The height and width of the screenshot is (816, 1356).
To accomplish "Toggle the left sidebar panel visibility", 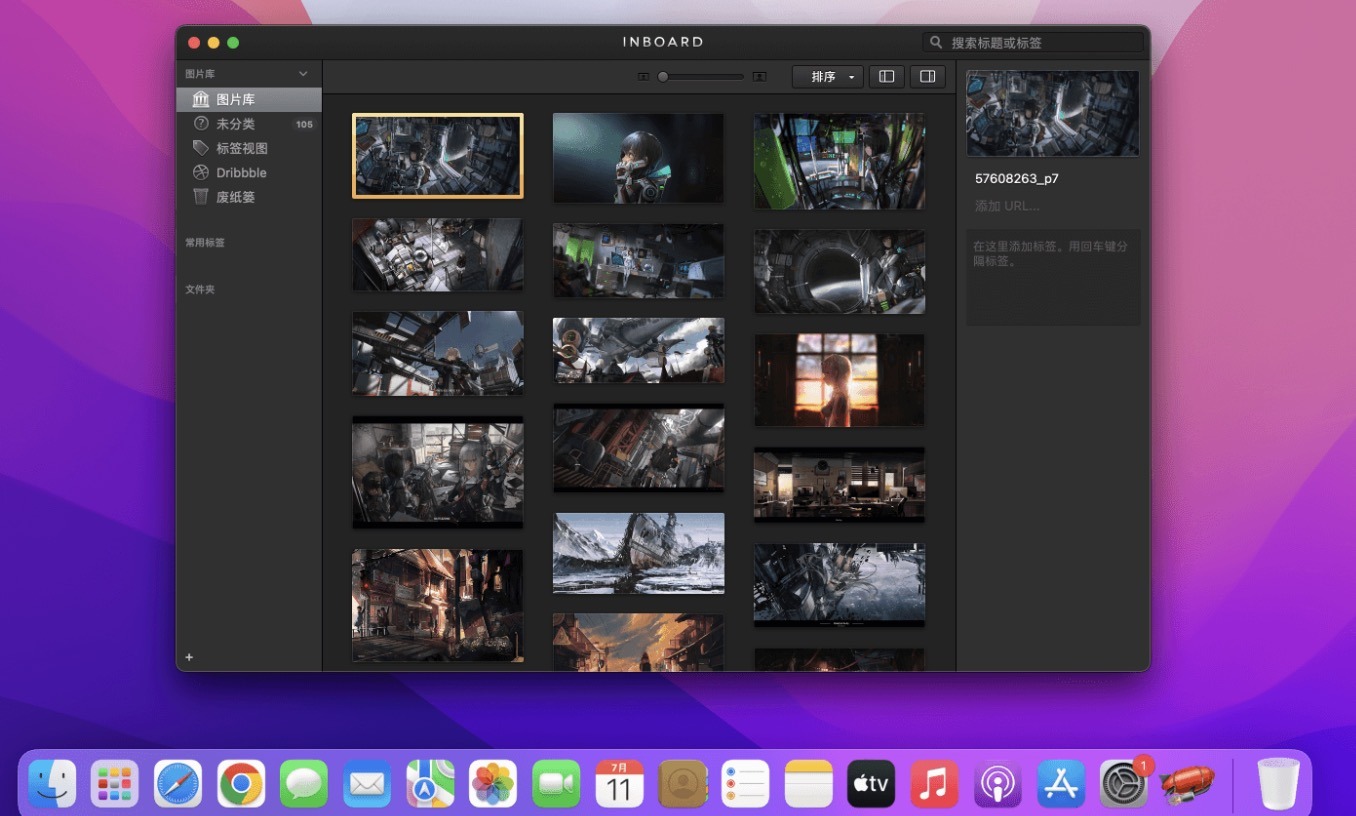I will 886,77.
